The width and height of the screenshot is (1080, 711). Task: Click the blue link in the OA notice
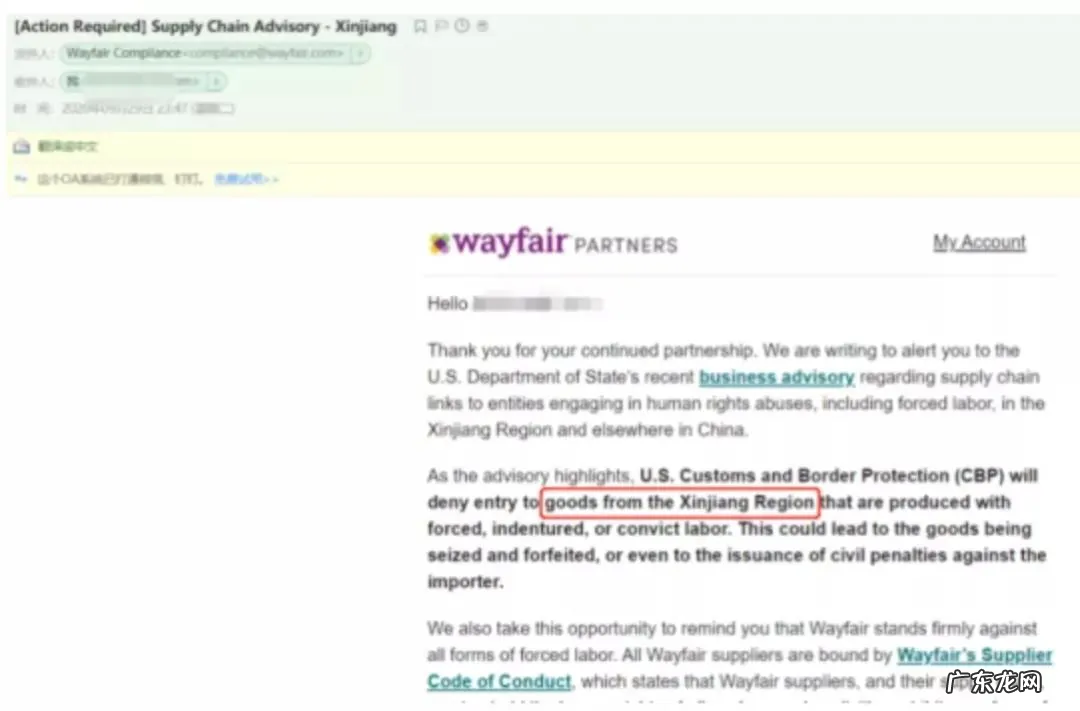point(246,179)
